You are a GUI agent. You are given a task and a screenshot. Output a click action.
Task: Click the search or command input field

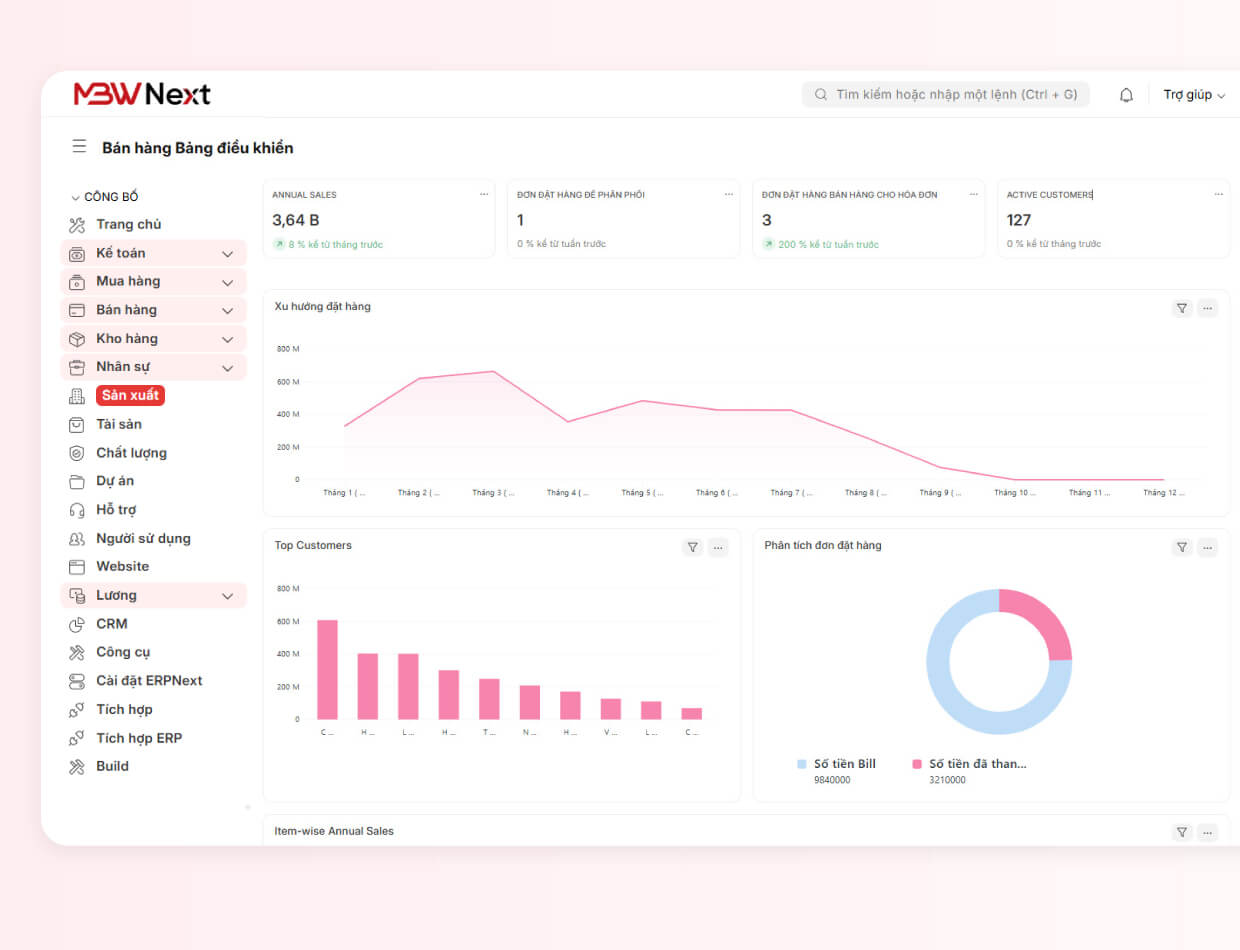[945, 95]
